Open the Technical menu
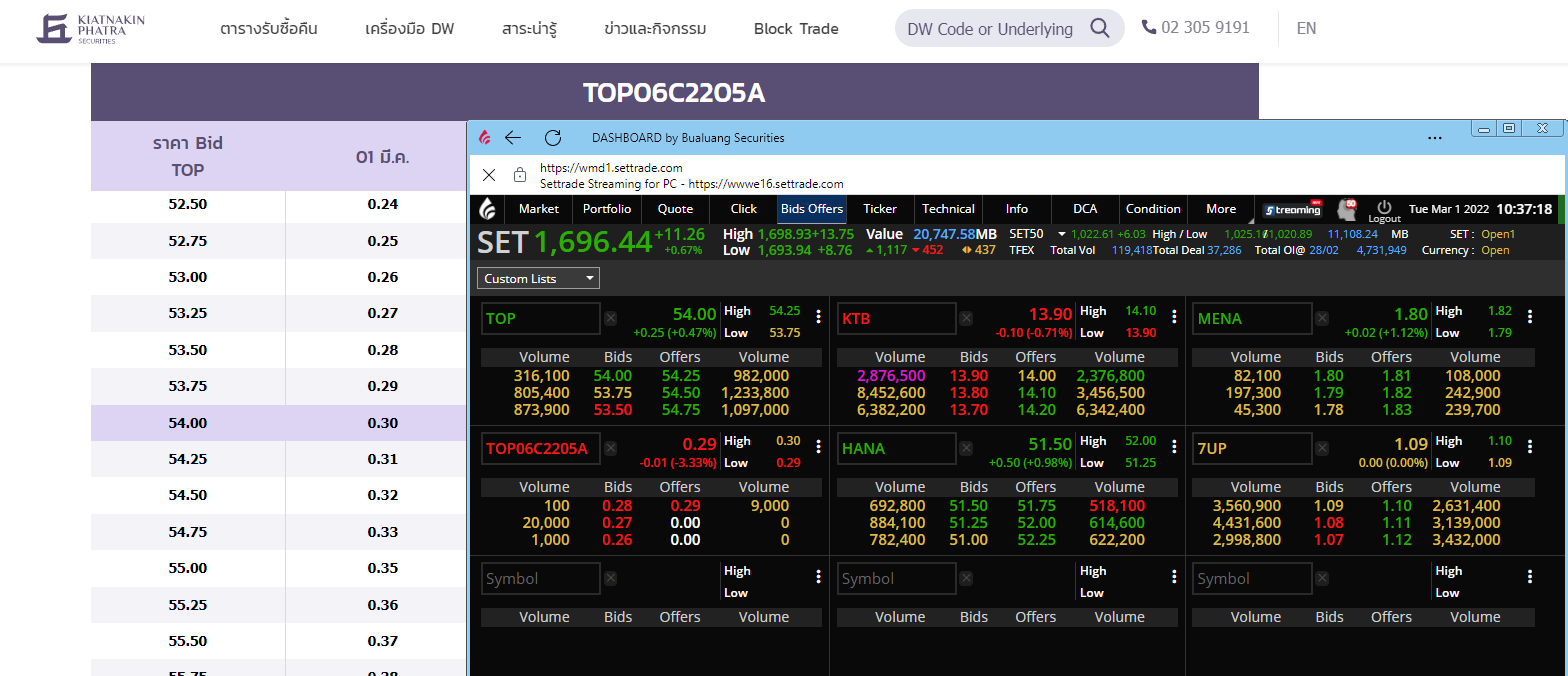Viewport: 1568px width, 676px height. pos(948,209)
